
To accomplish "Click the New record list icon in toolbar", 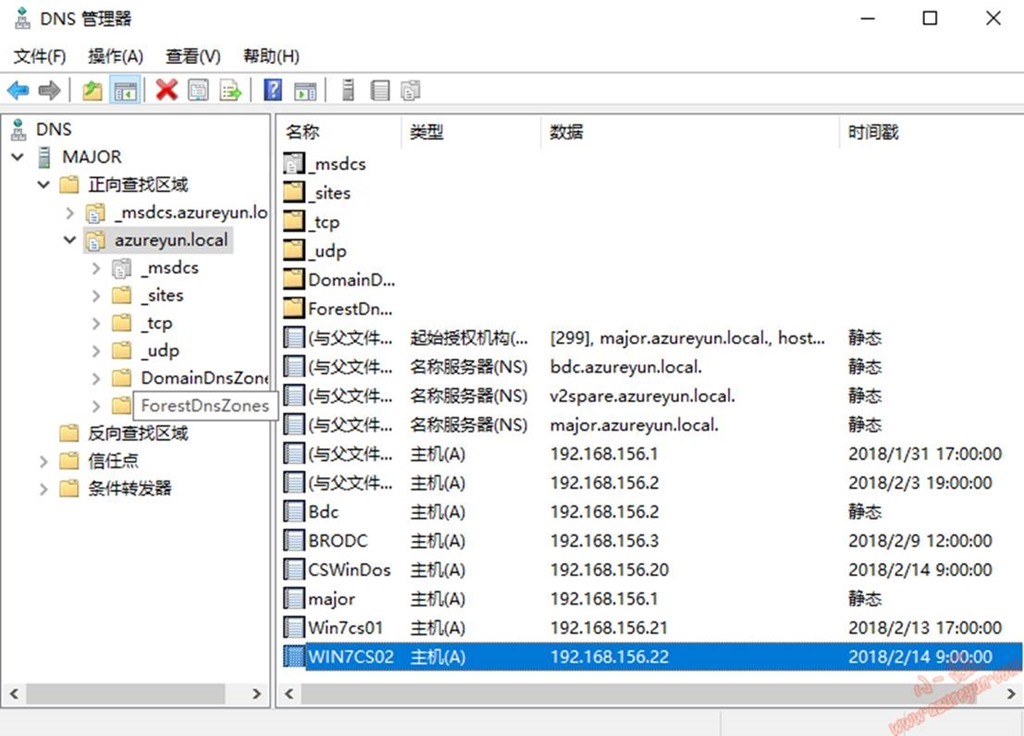I will click(379, 90).
